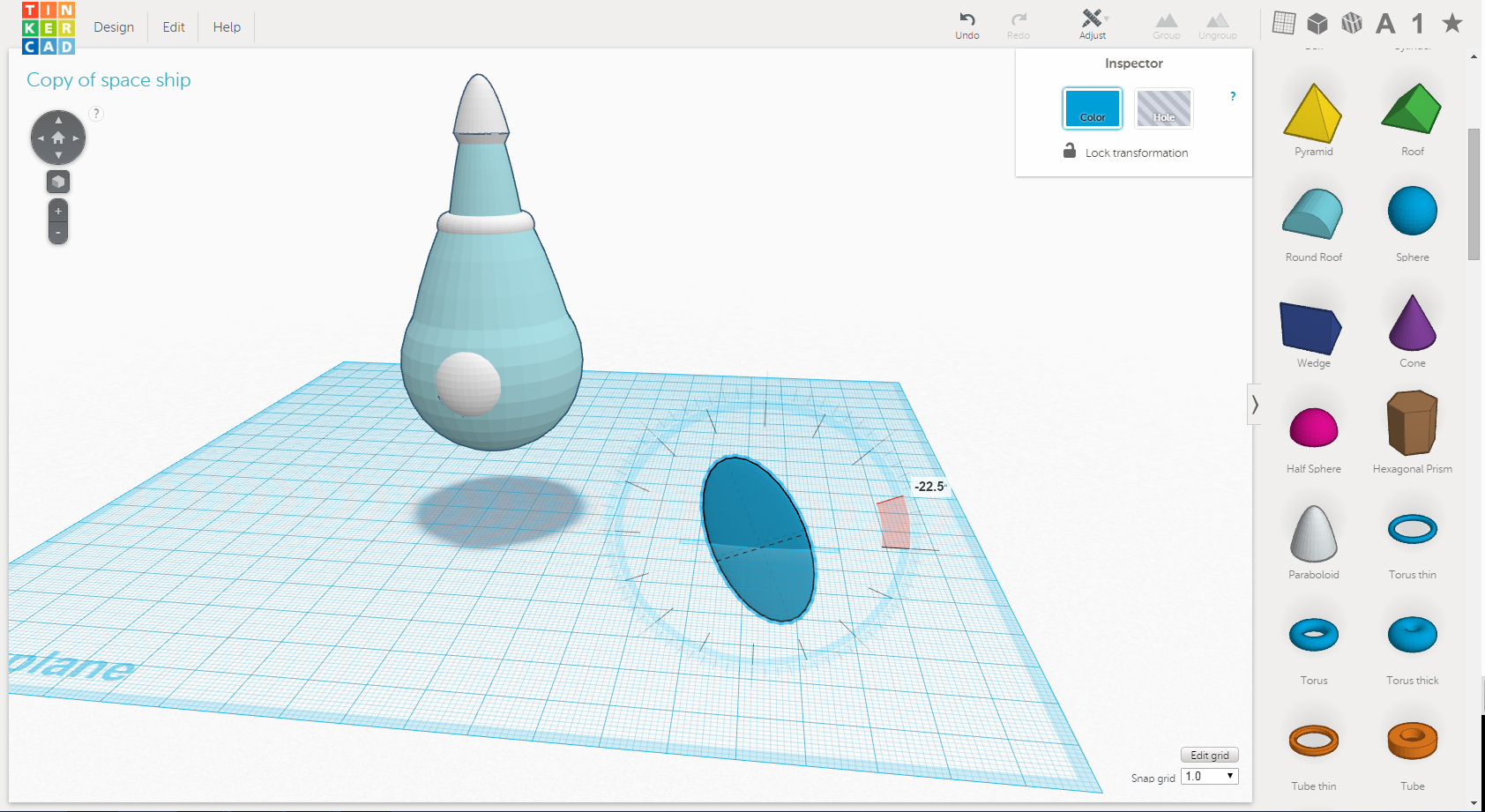Select the striped hole box icon in the top bar
This screenshot has height=812, width=1485.
coord(1352,23)
